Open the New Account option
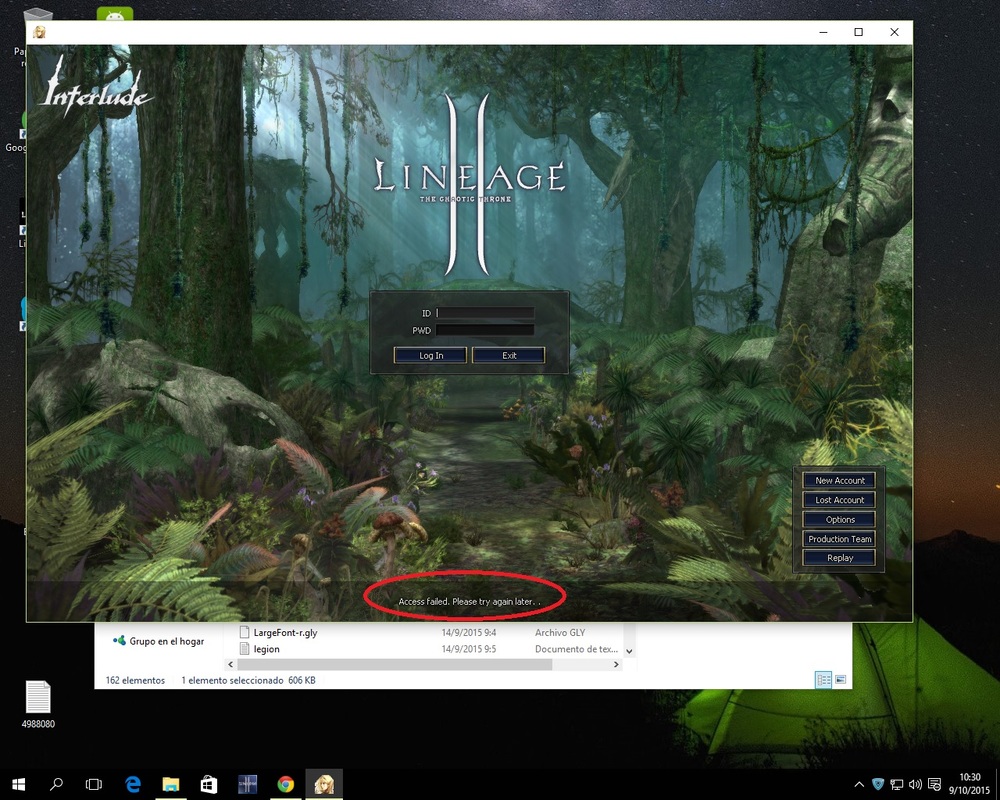The image size is (1000, 800). [x=840, y=480]
